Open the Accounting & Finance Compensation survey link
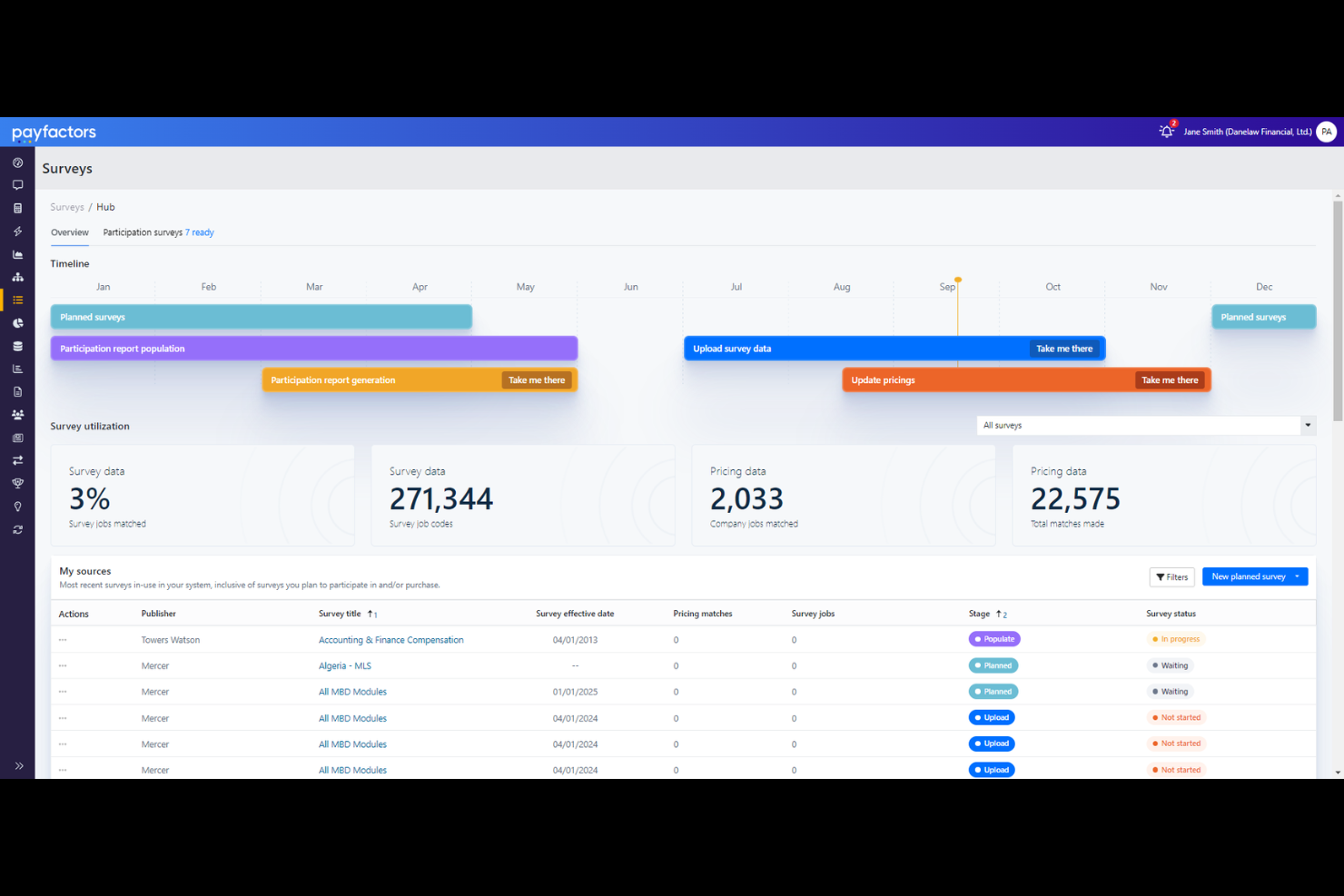Viewport: 1344px width, 896px height. 390,639
